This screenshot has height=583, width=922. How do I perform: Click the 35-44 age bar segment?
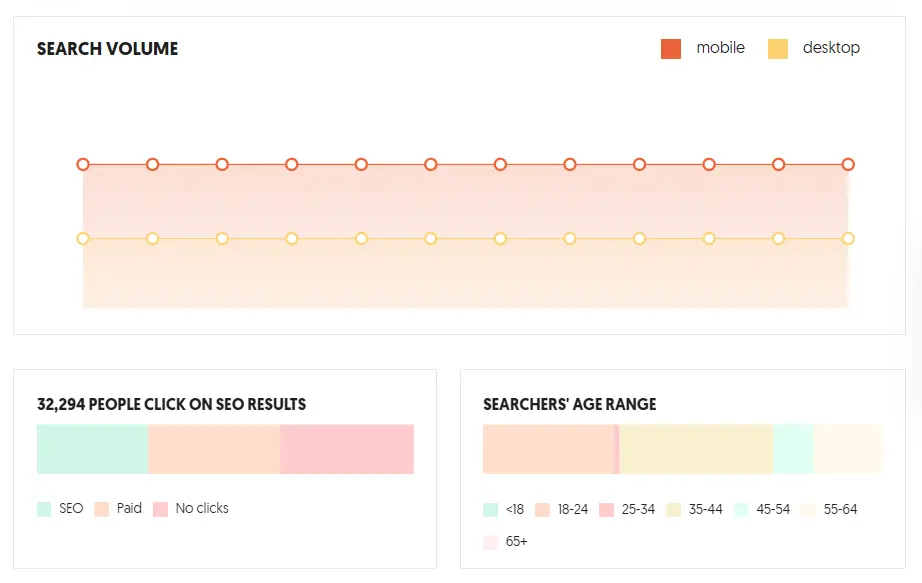pos(696,449)
